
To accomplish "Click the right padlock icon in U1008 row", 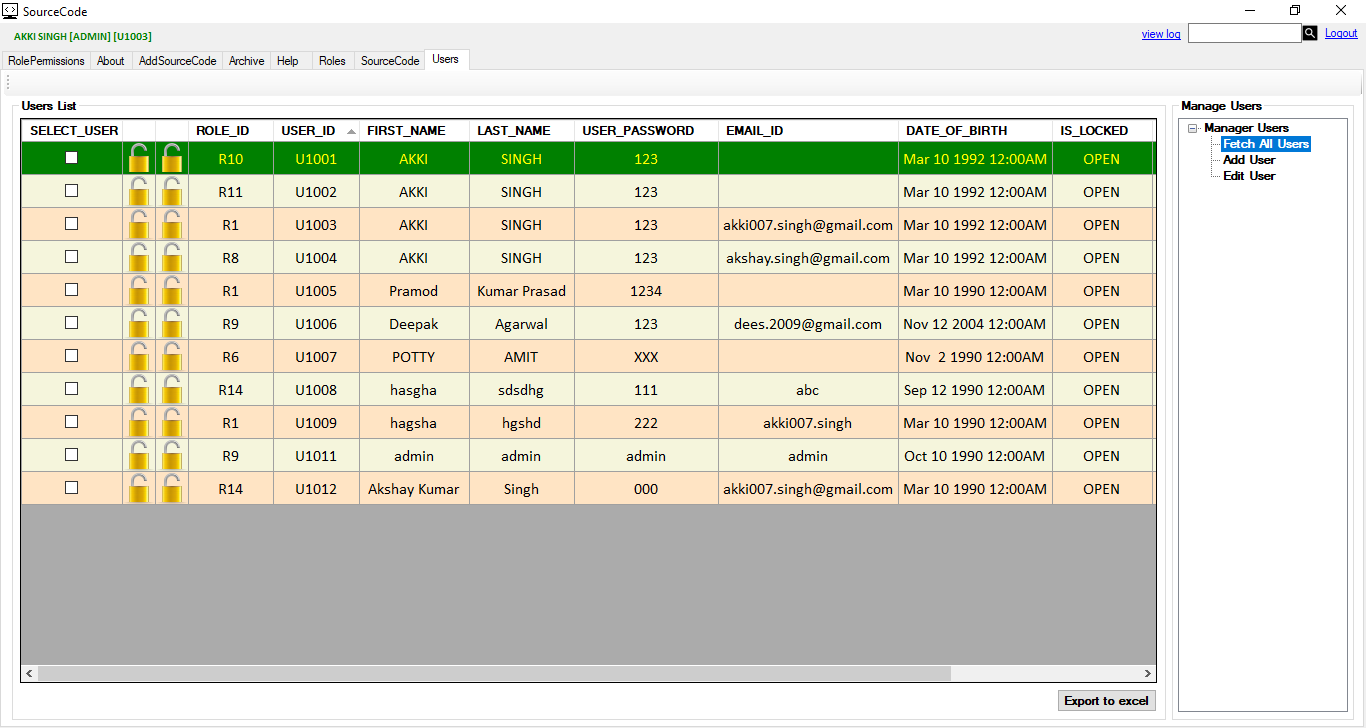I will [x=172, y=389].
